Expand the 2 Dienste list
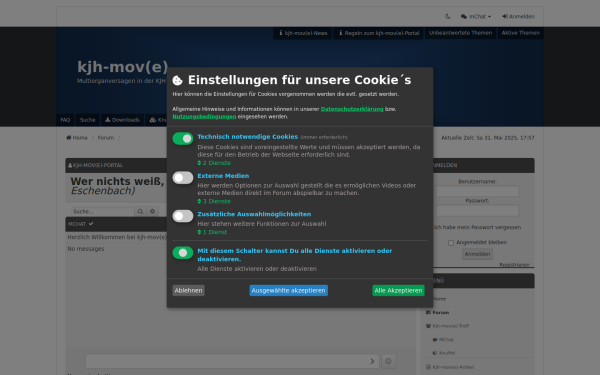600x375 pixels. coord(214,163)
